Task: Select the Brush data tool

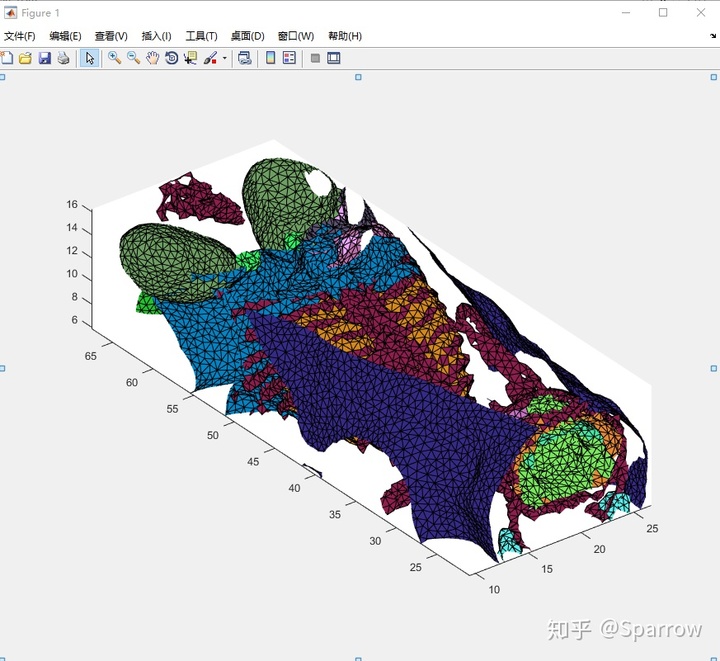Action: 210,58
